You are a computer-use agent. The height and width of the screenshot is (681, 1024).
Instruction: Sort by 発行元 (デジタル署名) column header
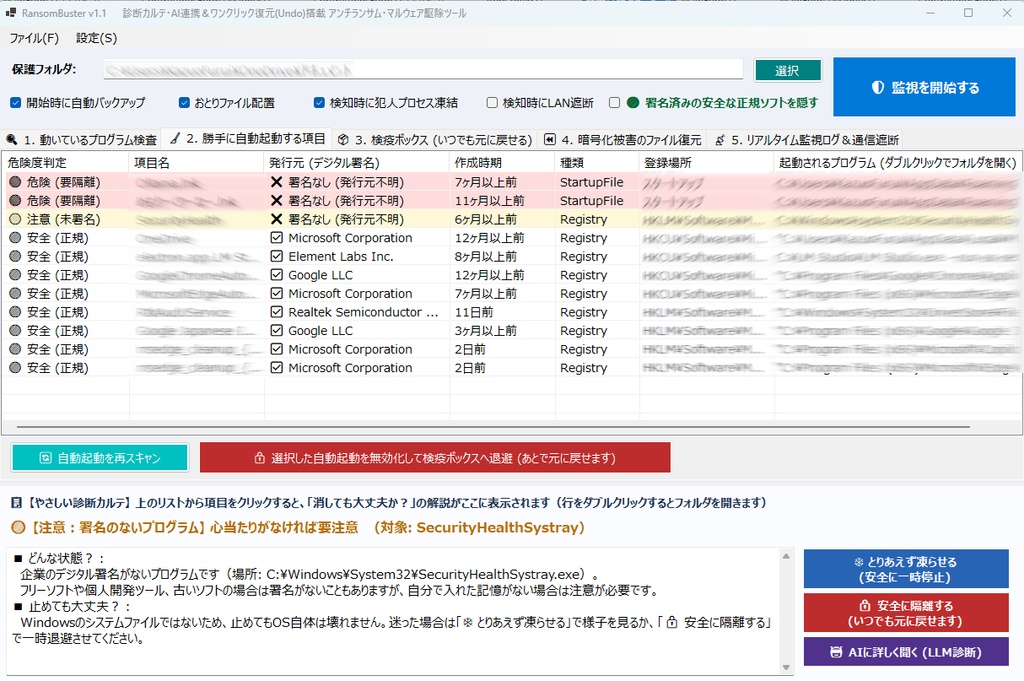tap(357, 163)
